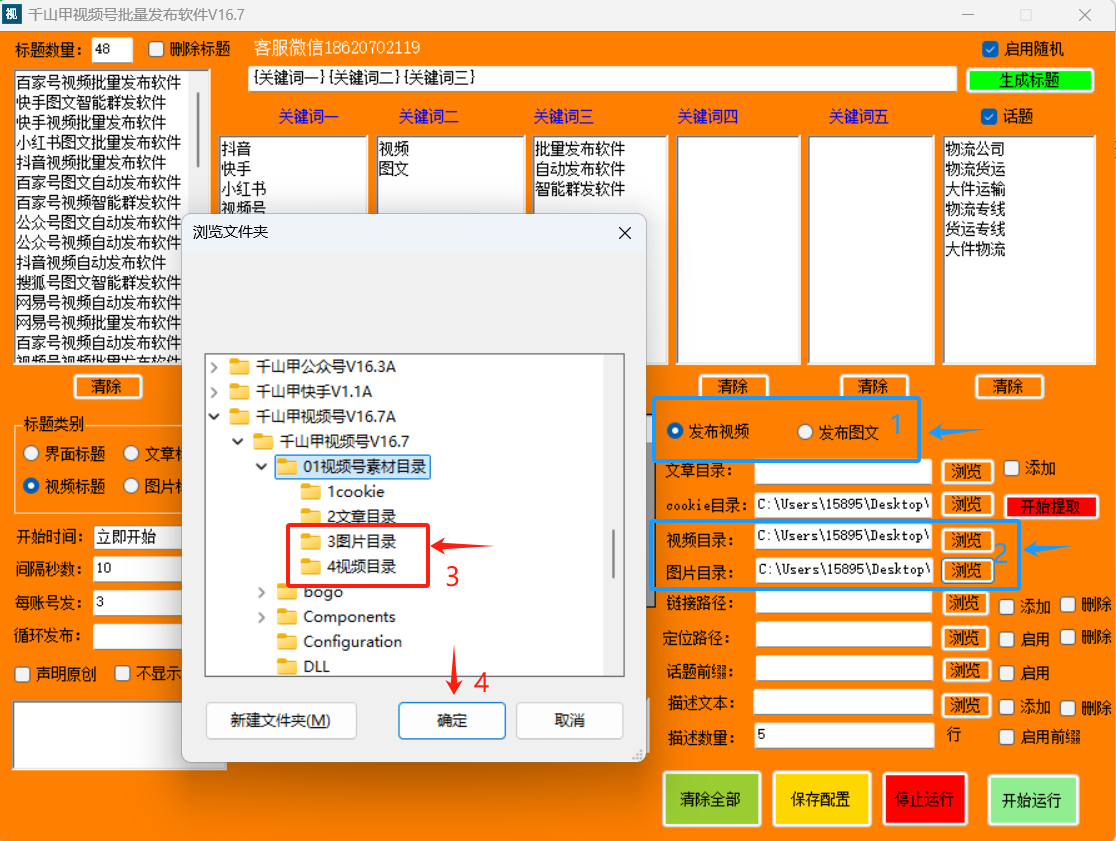Expand the 千山甲公众号V16.3A folder

click(214, 367)
